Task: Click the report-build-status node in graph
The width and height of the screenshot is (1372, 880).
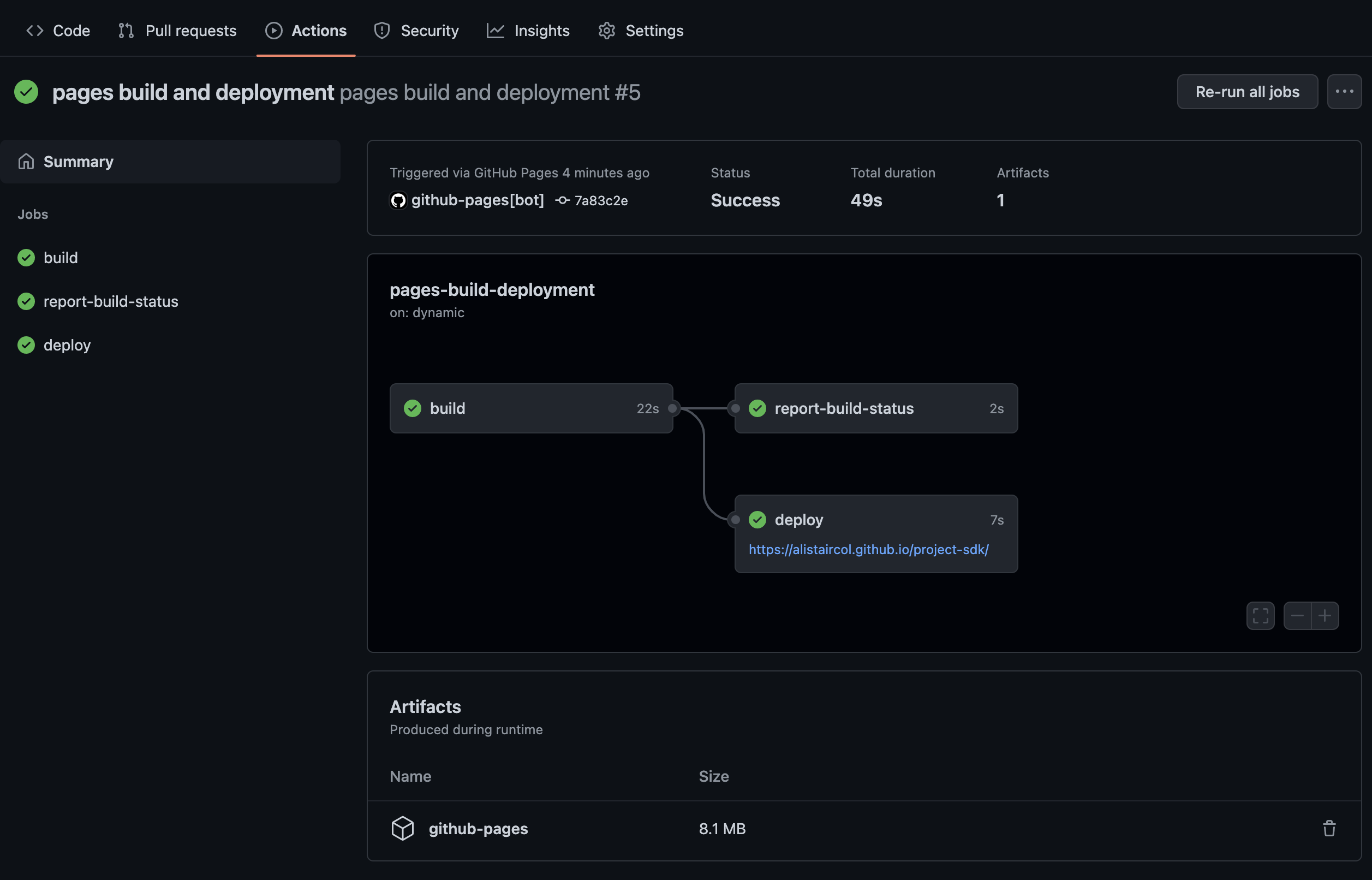Action: [876, 408]
